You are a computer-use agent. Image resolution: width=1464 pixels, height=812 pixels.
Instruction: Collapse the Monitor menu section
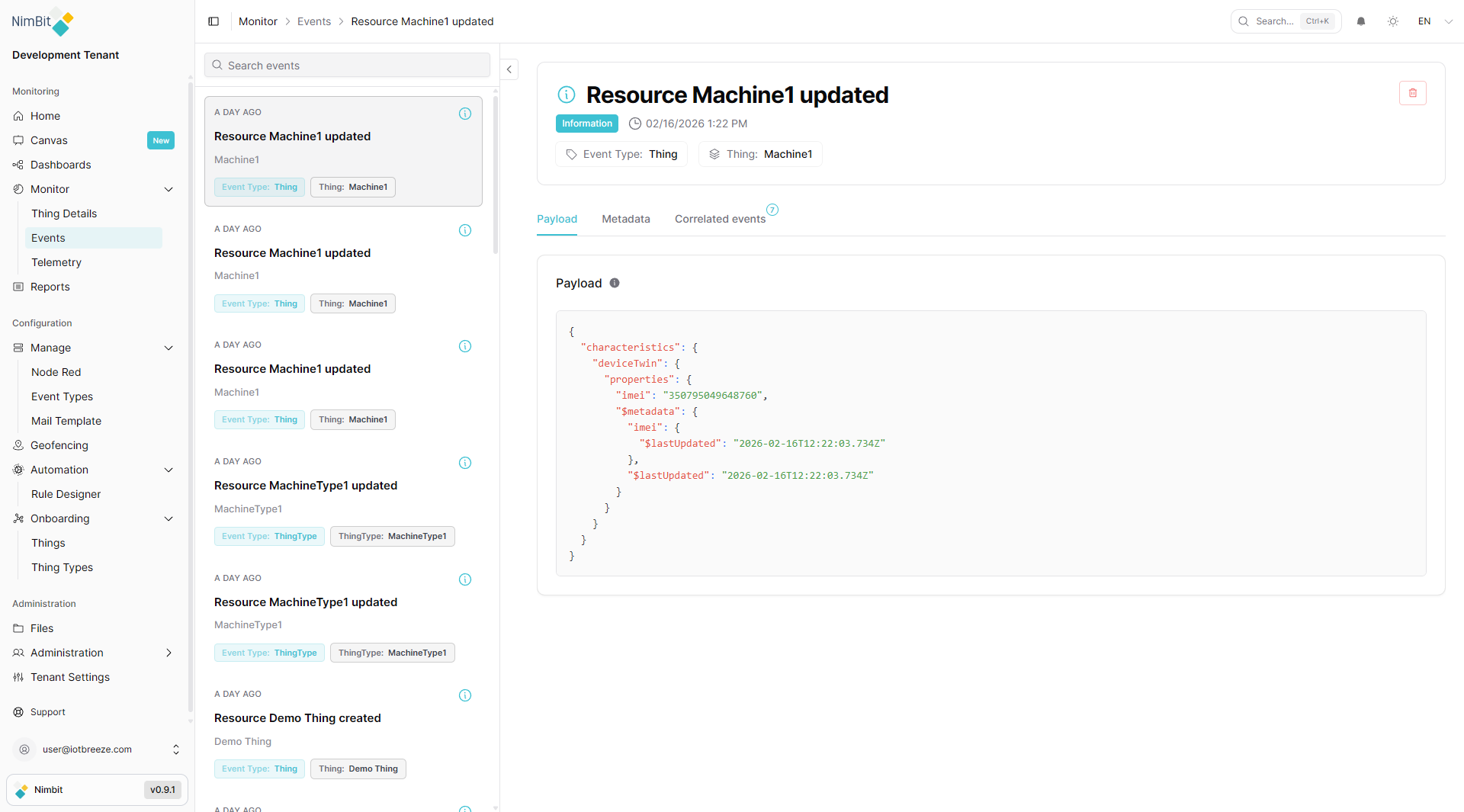point(169,189)
